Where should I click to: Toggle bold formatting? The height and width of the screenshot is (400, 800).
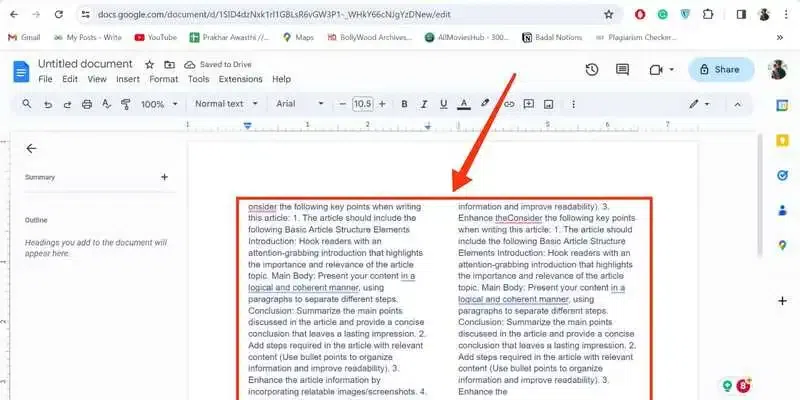pyautogui.click(x=404, y=104)
